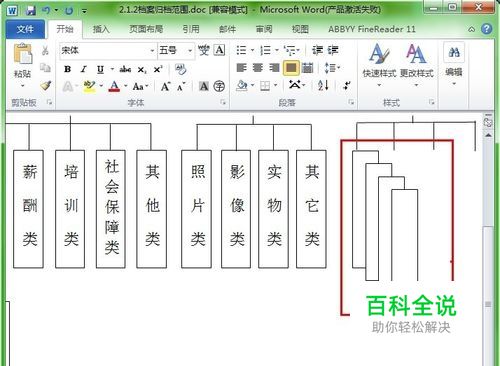500x366 pixels.
Task: Switch to the Page Layout (页面布局) tab
Action: click(146, 29)
